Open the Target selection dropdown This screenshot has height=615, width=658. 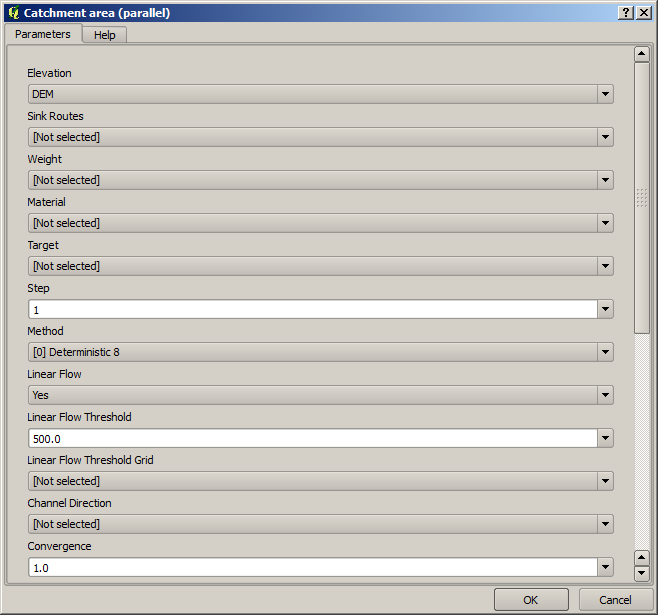coord(320,266)
